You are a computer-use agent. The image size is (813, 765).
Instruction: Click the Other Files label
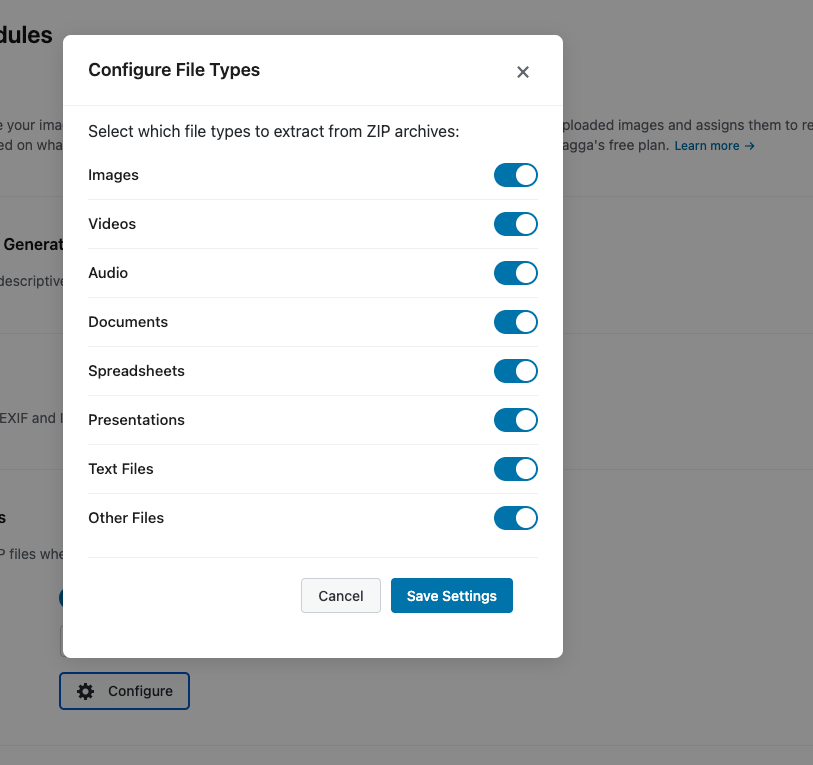click(x=126, y=518)
